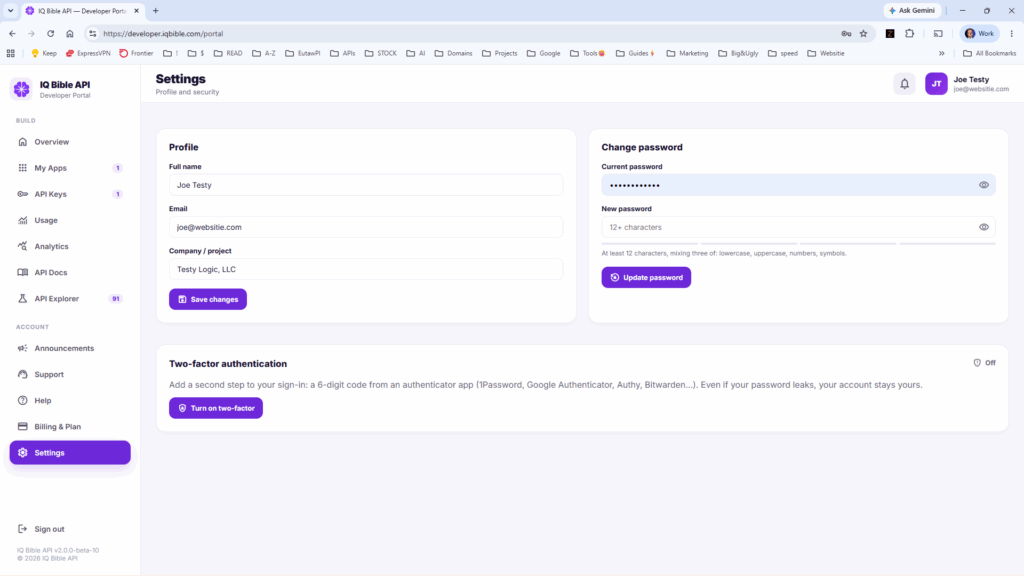Viewport: 1024px width, 576px height.
Task: Open All Bookmarks folder
Action: (989, 54)
